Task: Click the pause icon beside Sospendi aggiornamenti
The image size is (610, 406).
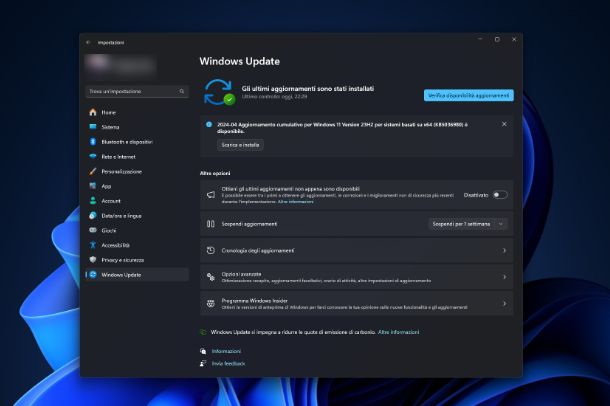Action: click(210, 224)
